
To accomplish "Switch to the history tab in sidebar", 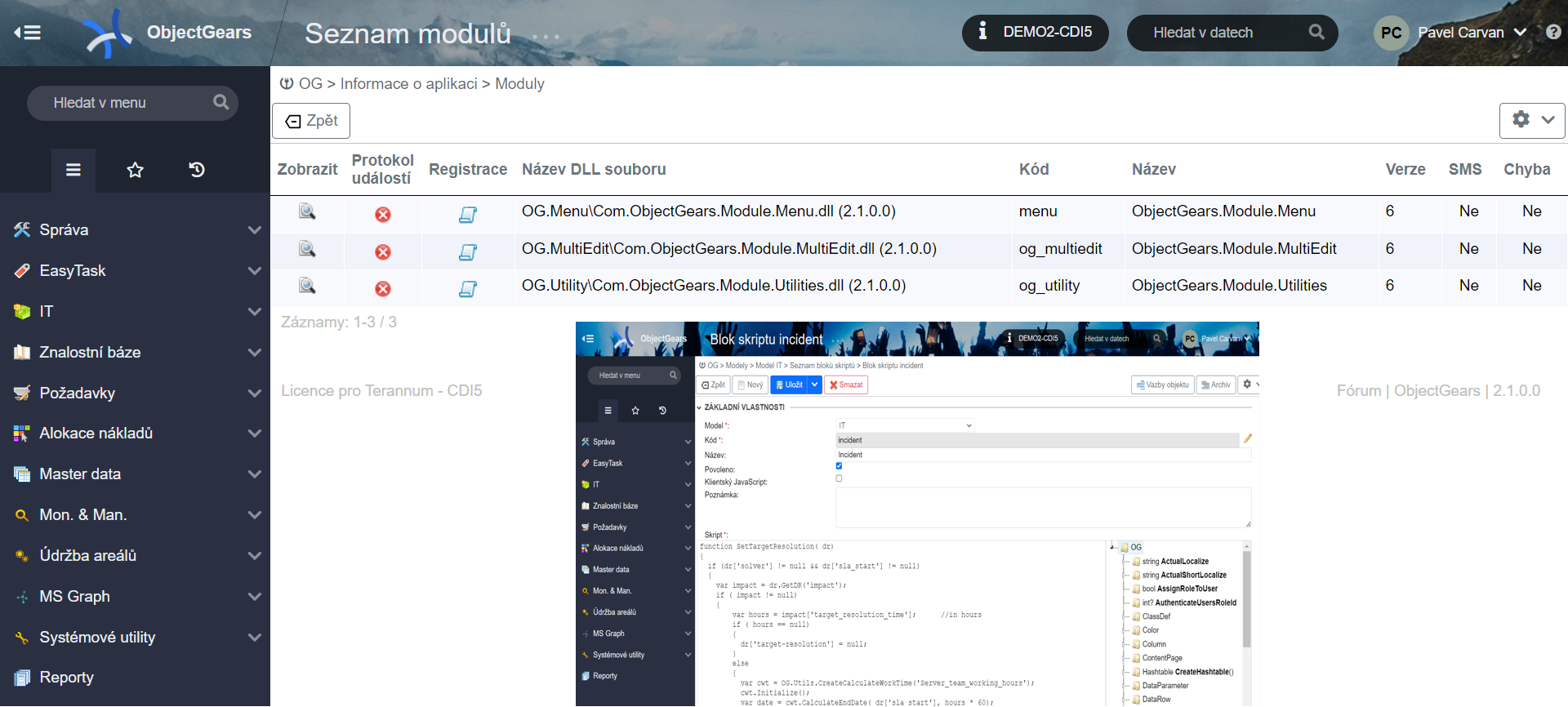I will pos(197,170).
